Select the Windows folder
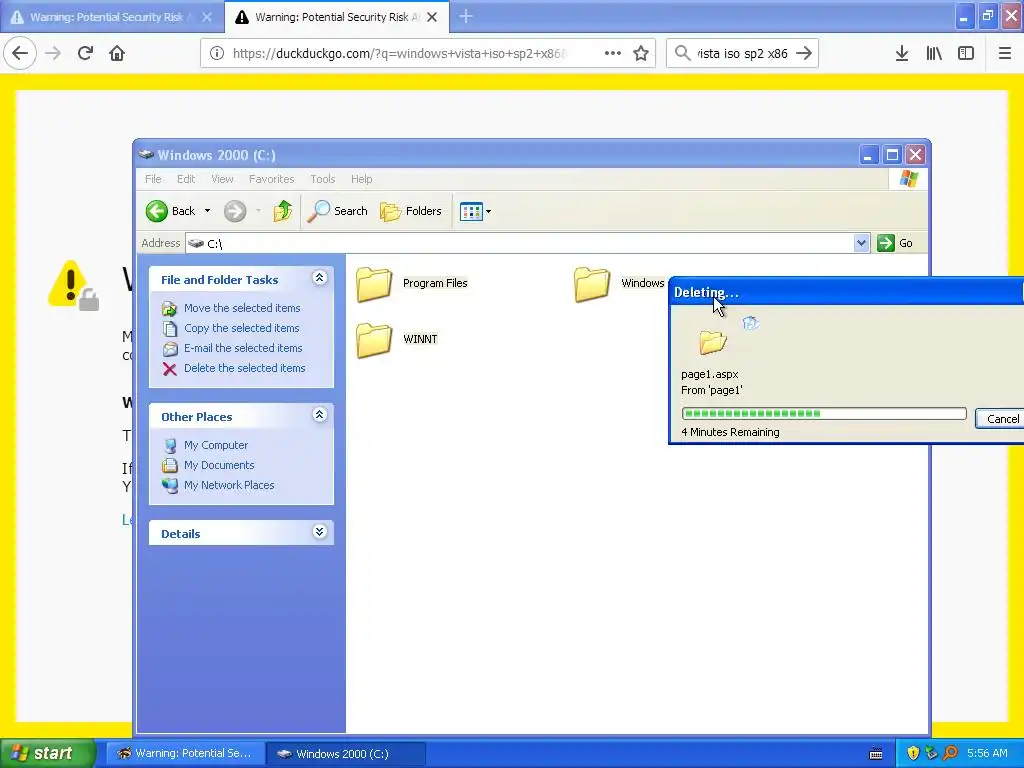1024x768 pixels. pyautogui.click(x=619, y=284)
